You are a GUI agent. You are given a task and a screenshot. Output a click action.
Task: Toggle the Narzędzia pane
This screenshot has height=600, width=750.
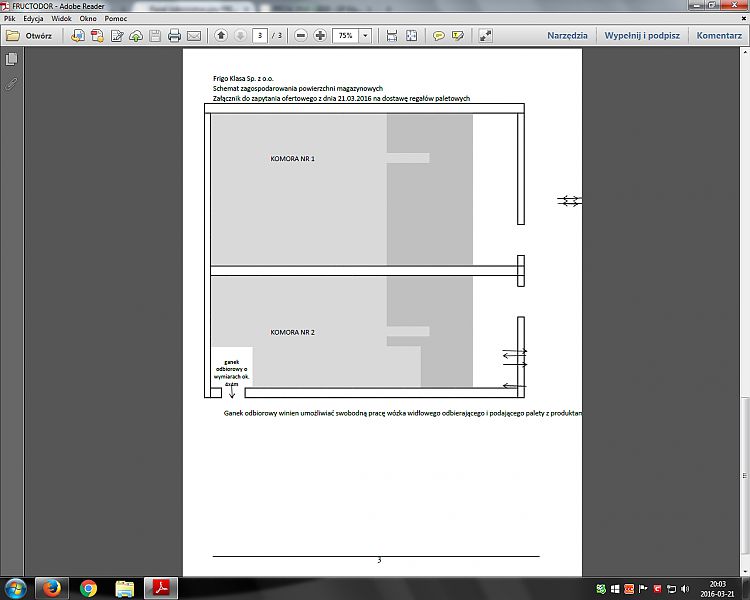click(x=568, y=36)
